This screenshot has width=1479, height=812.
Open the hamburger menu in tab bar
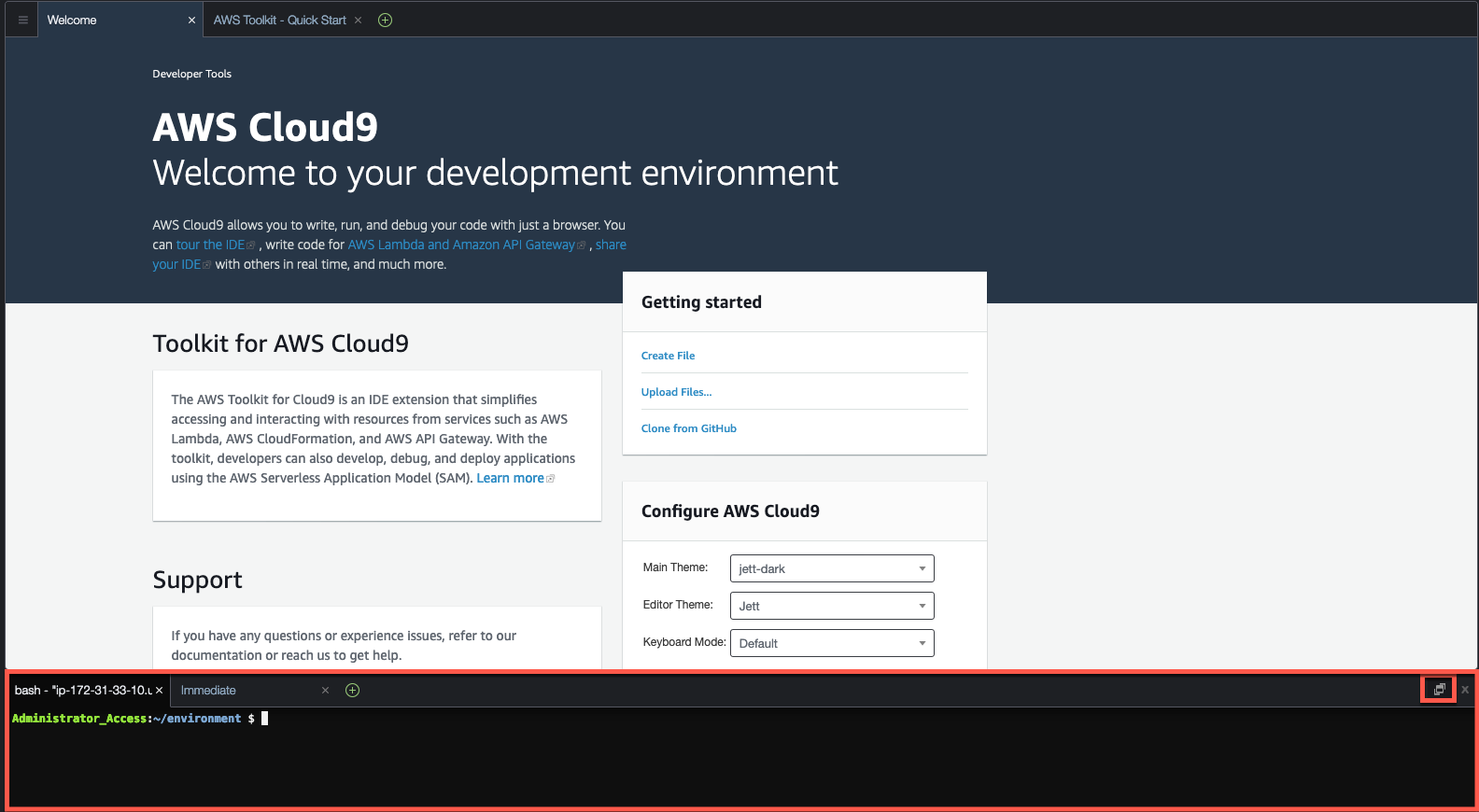click(23, 20)
